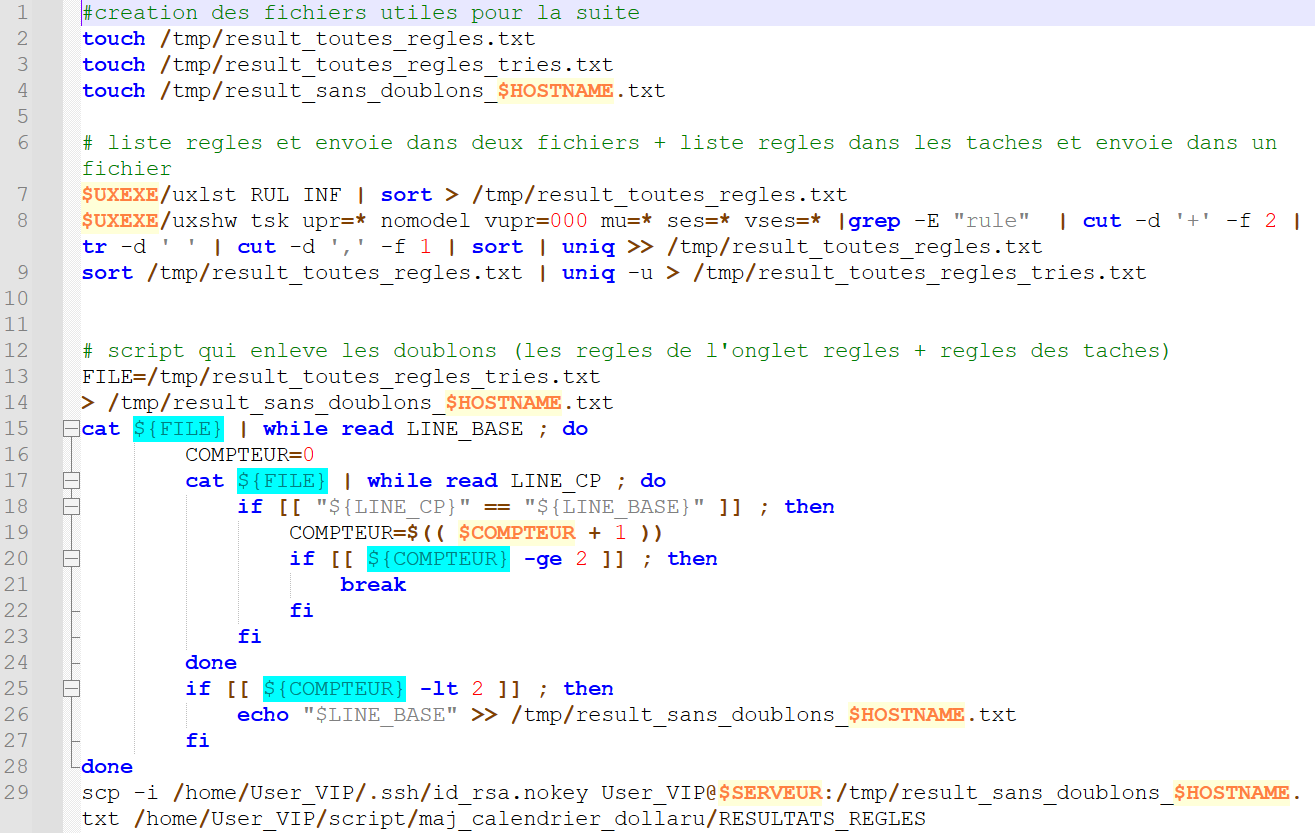Click 'RESULTATS_REGLES' at end of scp path
The height and width of the screenshot is (833, 1315).
coord(822,819)
